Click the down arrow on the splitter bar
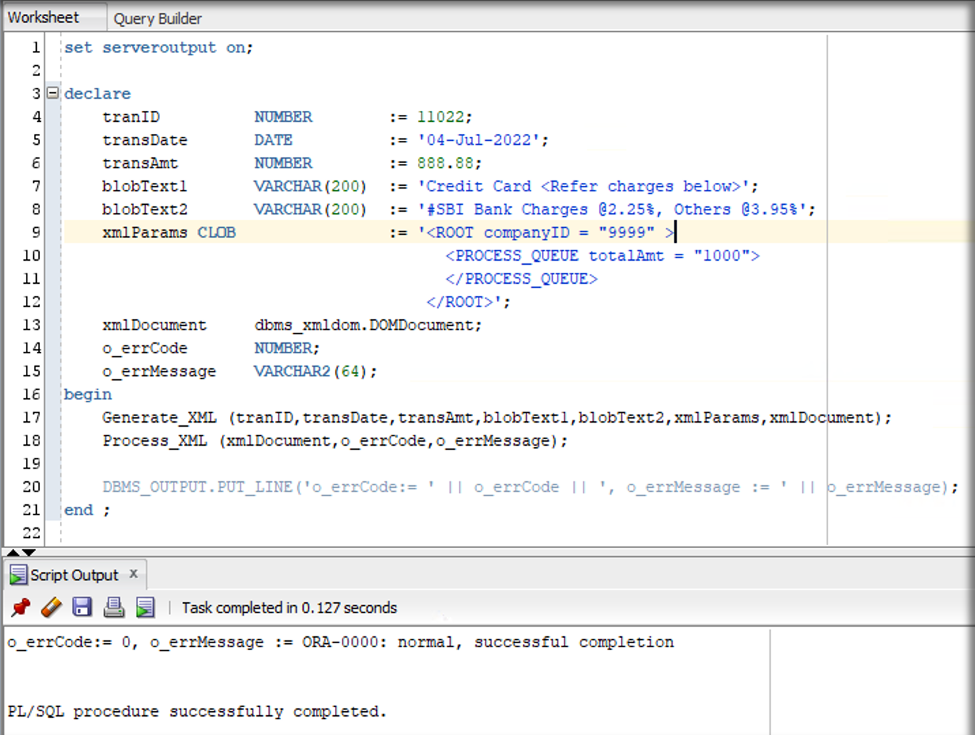The width and height of the screenshot is (977, 735). [x=29, y=552]
